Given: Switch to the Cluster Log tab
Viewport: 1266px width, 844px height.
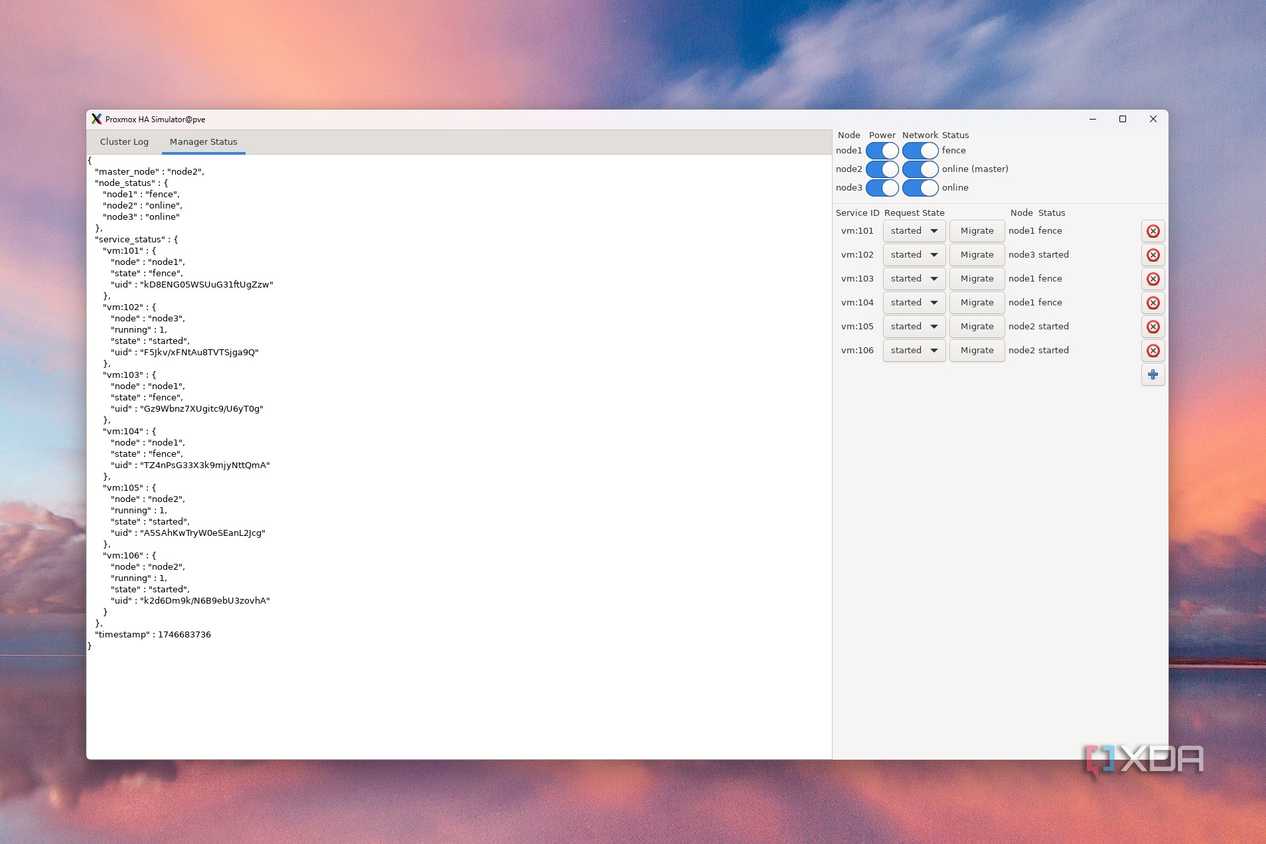Looking at the screenshot, I should click(x=124, y=142).
